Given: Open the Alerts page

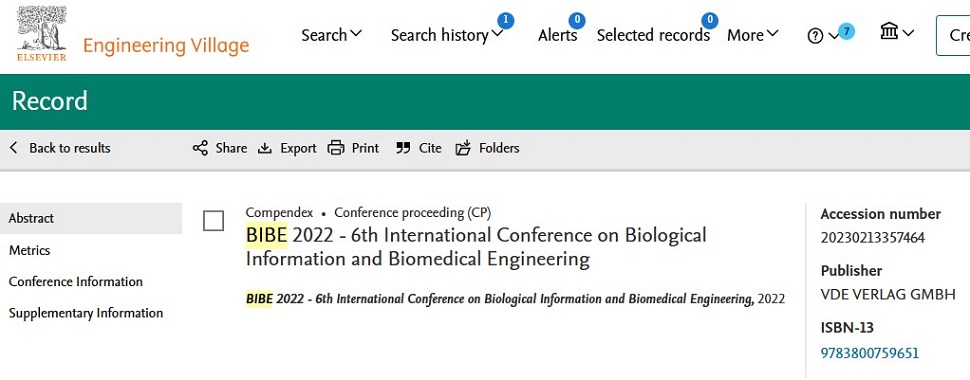Looking at the screenshot, I should pos(557,35).
